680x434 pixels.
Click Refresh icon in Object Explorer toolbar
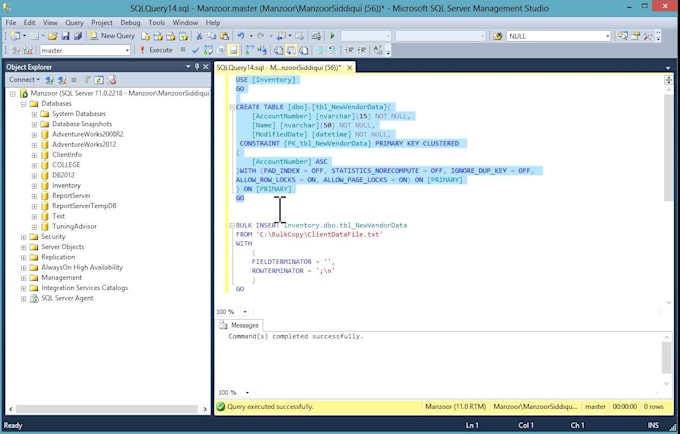pyautogui.click(x=99, y=80)
